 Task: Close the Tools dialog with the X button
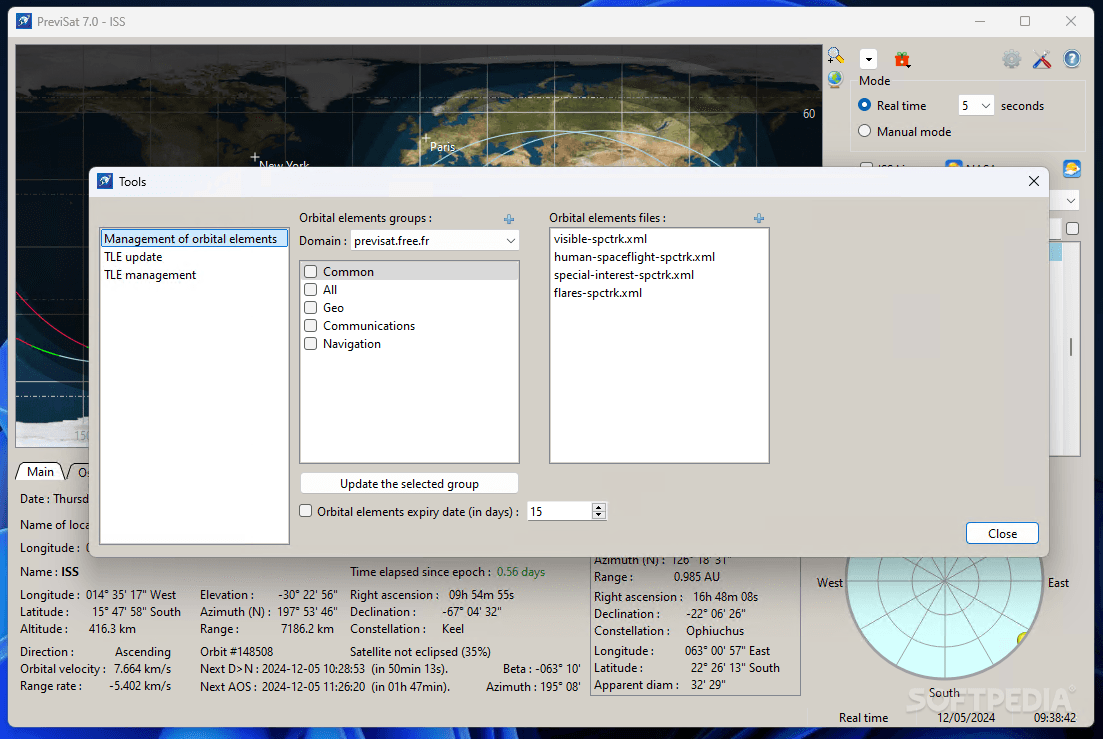(x=1033, y=181)
